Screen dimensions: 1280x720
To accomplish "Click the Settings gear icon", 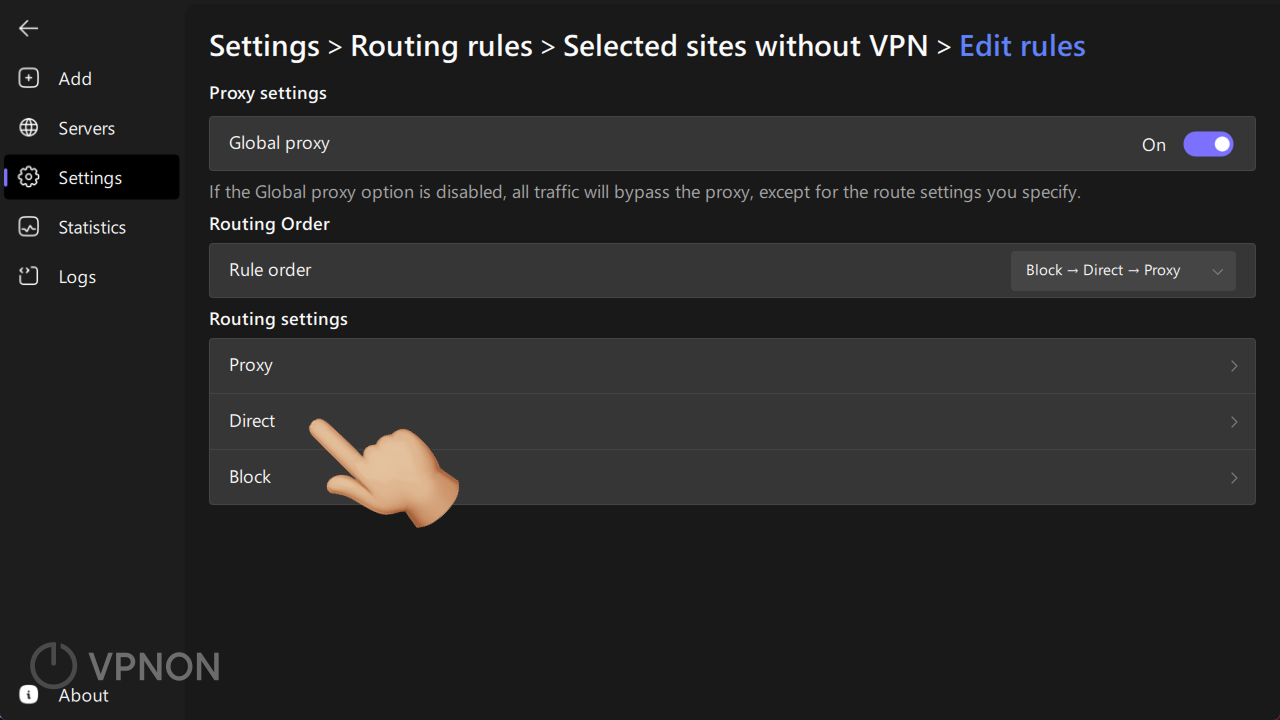I will [29, 177].
